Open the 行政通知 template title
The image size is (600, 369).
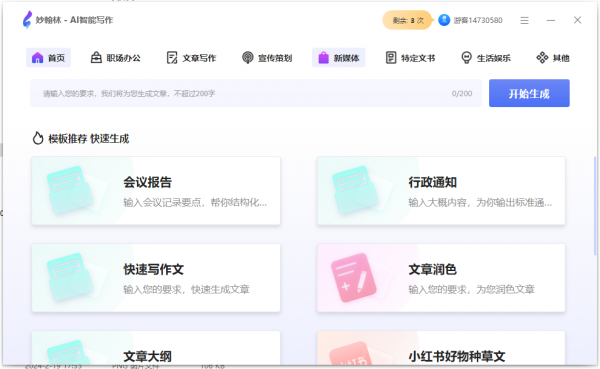point(433,182)
